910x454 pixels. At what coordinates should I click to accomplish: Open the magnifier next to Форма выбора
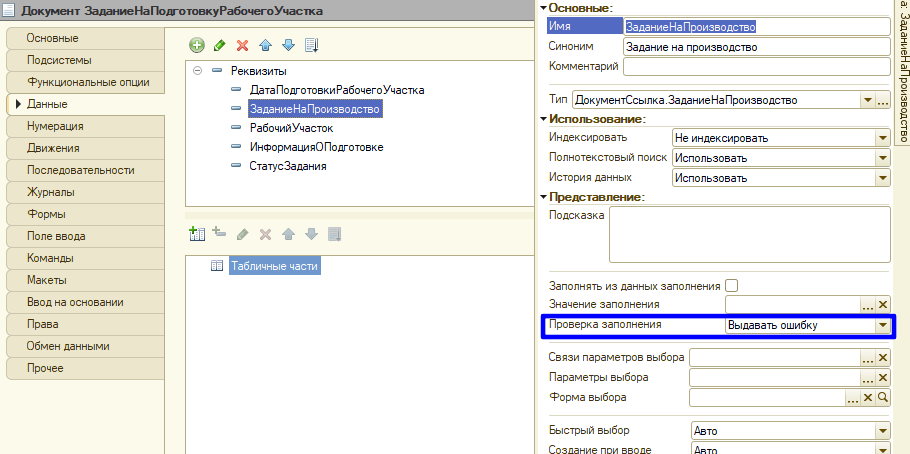coord(883,397)
